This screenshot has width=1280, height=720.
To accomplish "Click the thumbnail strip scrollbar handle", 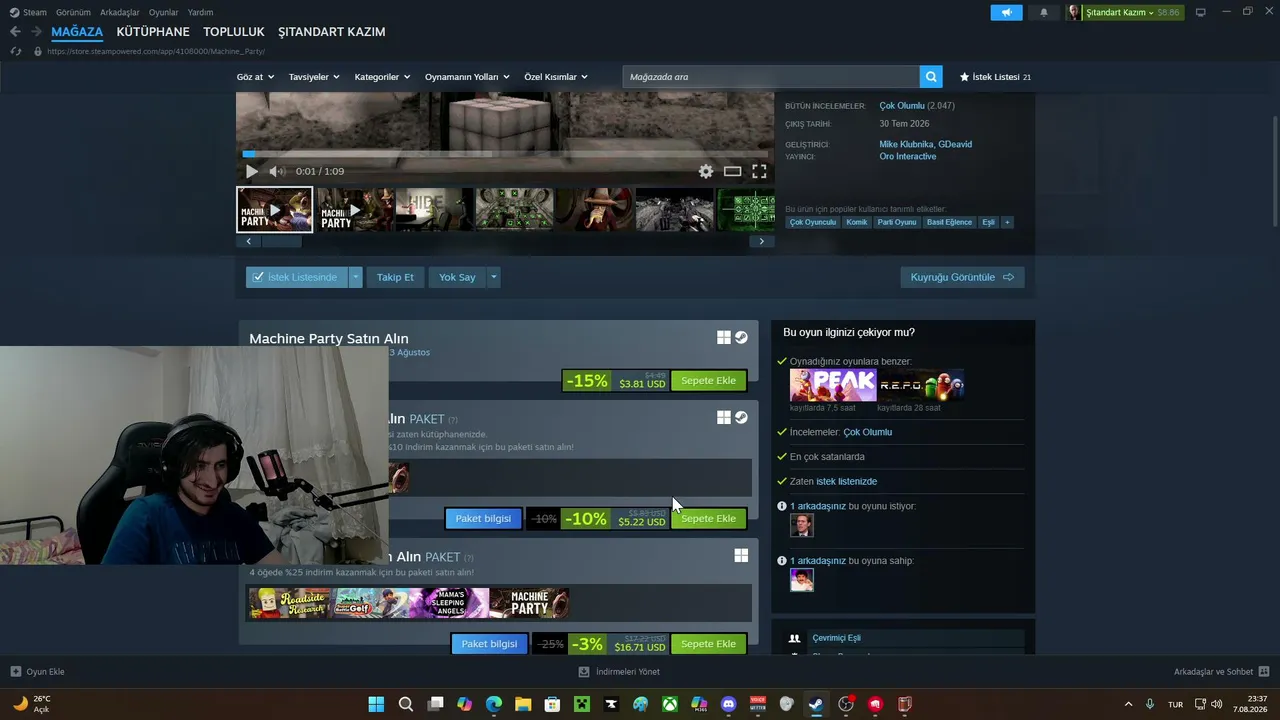I will [281, 241].
